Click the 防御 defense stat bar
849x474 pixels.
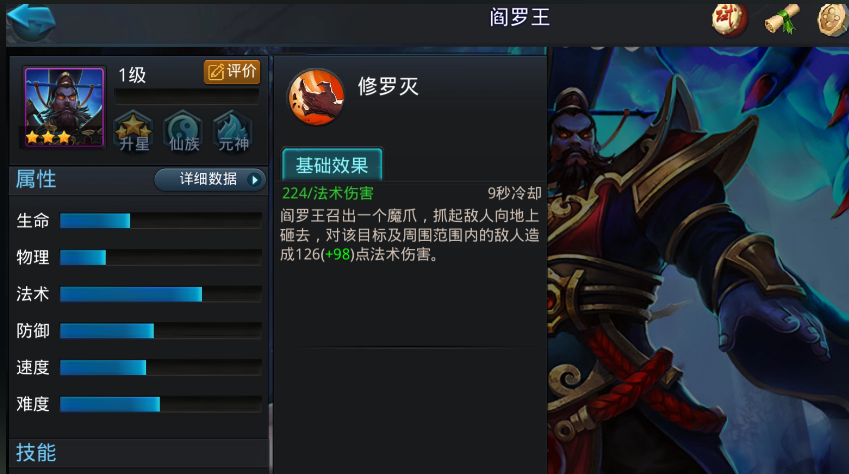pos(161,330)
